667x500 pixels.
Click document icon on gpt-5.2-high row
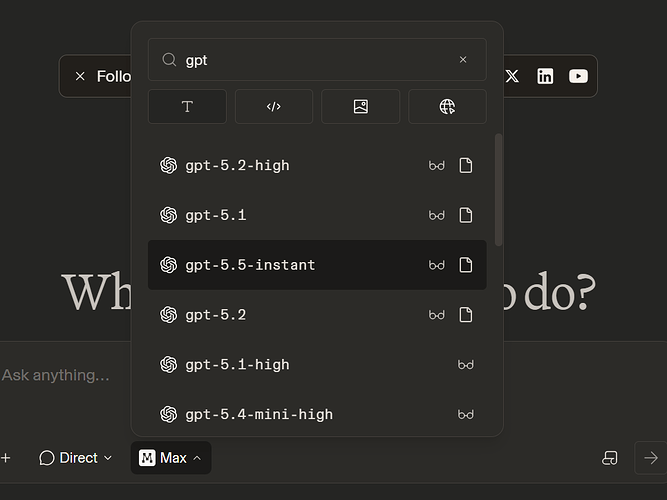[466, 166]
